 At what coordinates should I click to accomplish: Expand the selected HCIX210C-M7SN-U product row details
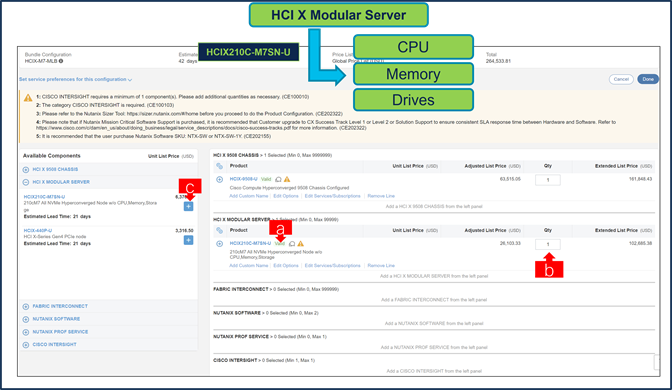point(219,244)
